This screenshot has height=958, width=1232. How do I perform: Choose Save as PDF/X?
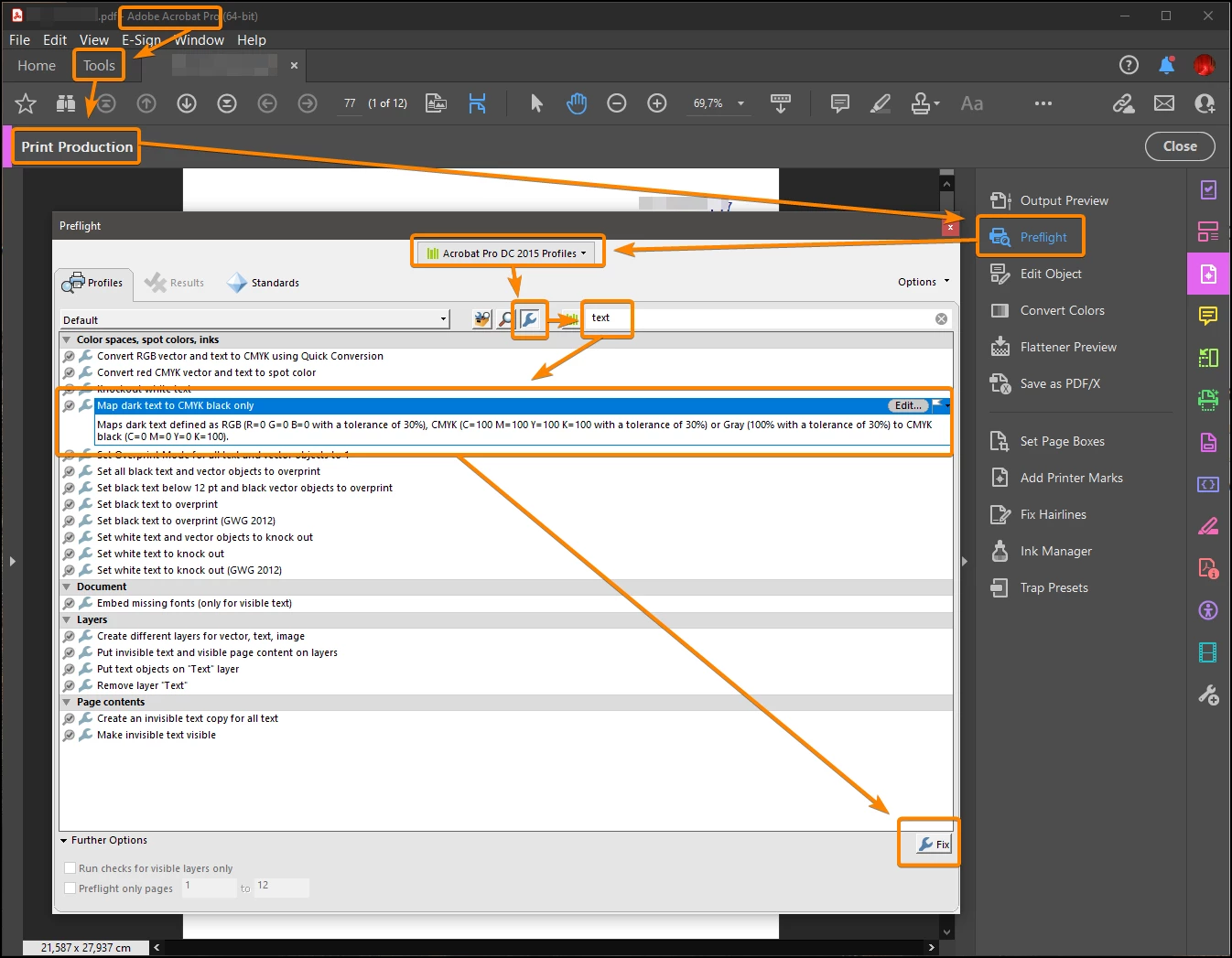pos(1045,383)
